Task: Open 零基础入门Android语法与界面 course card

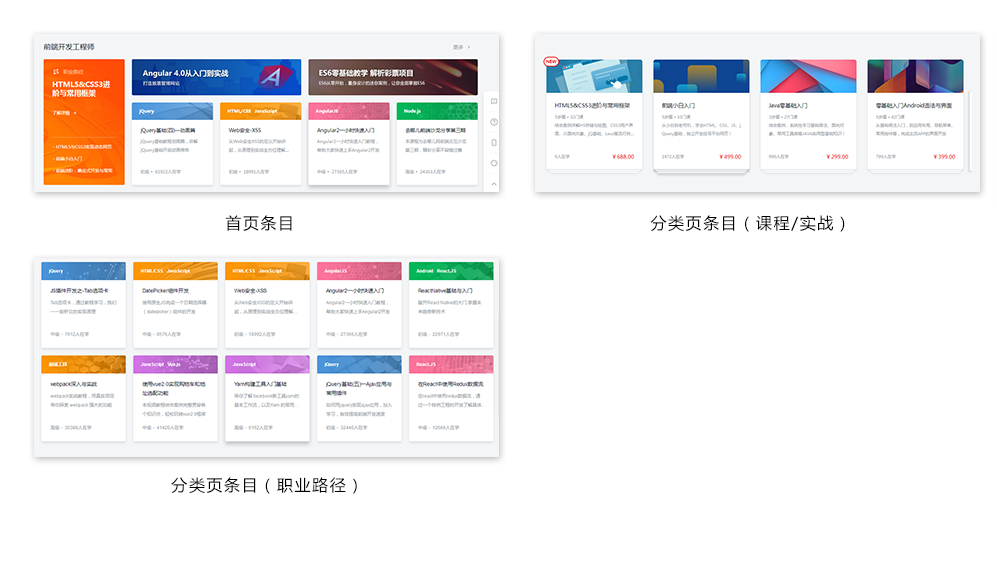Action: pos(916,114)
